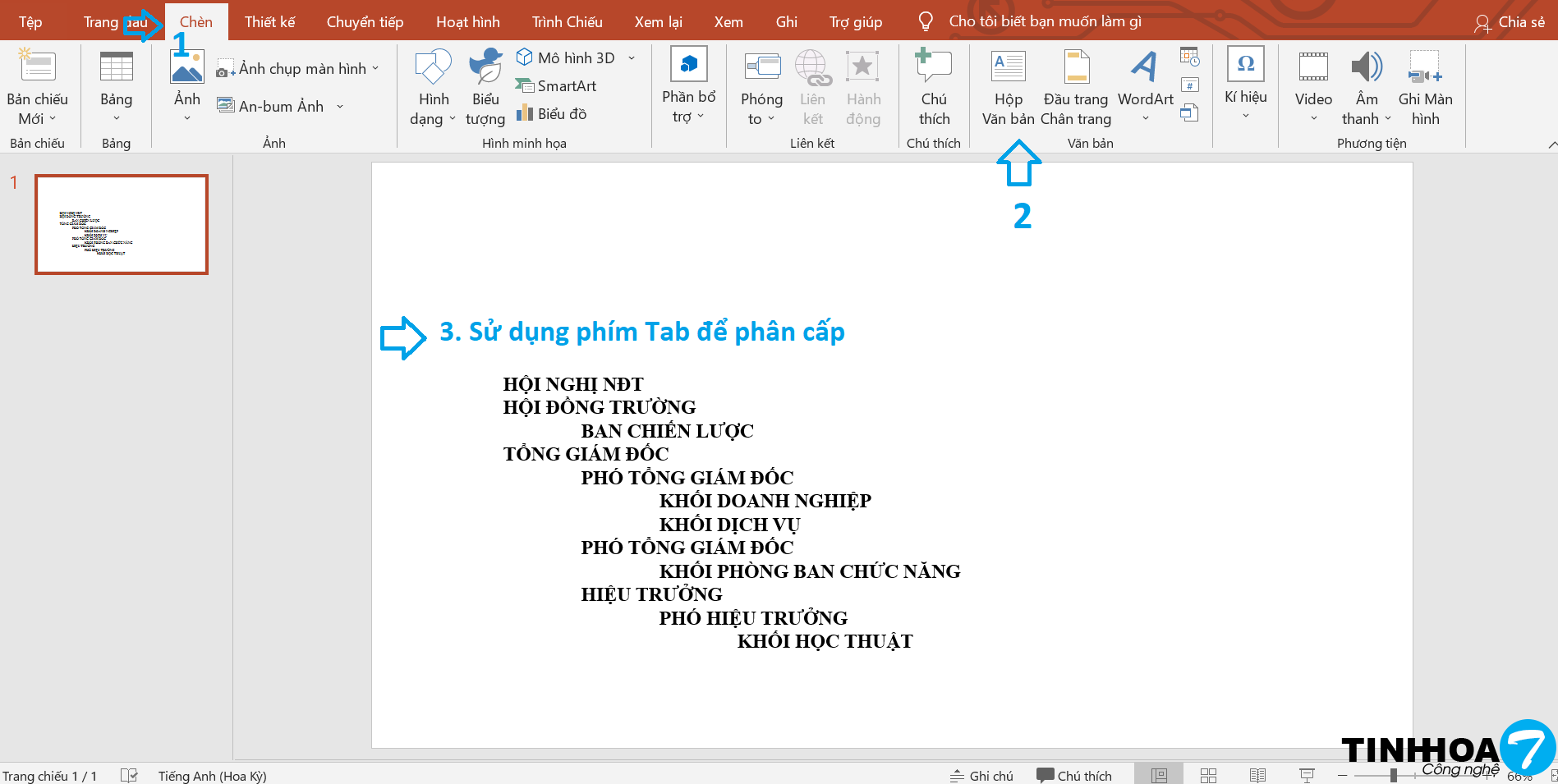1558x784 pixels.
Task: Click the WordArt icon
Action: [1145, 68]
